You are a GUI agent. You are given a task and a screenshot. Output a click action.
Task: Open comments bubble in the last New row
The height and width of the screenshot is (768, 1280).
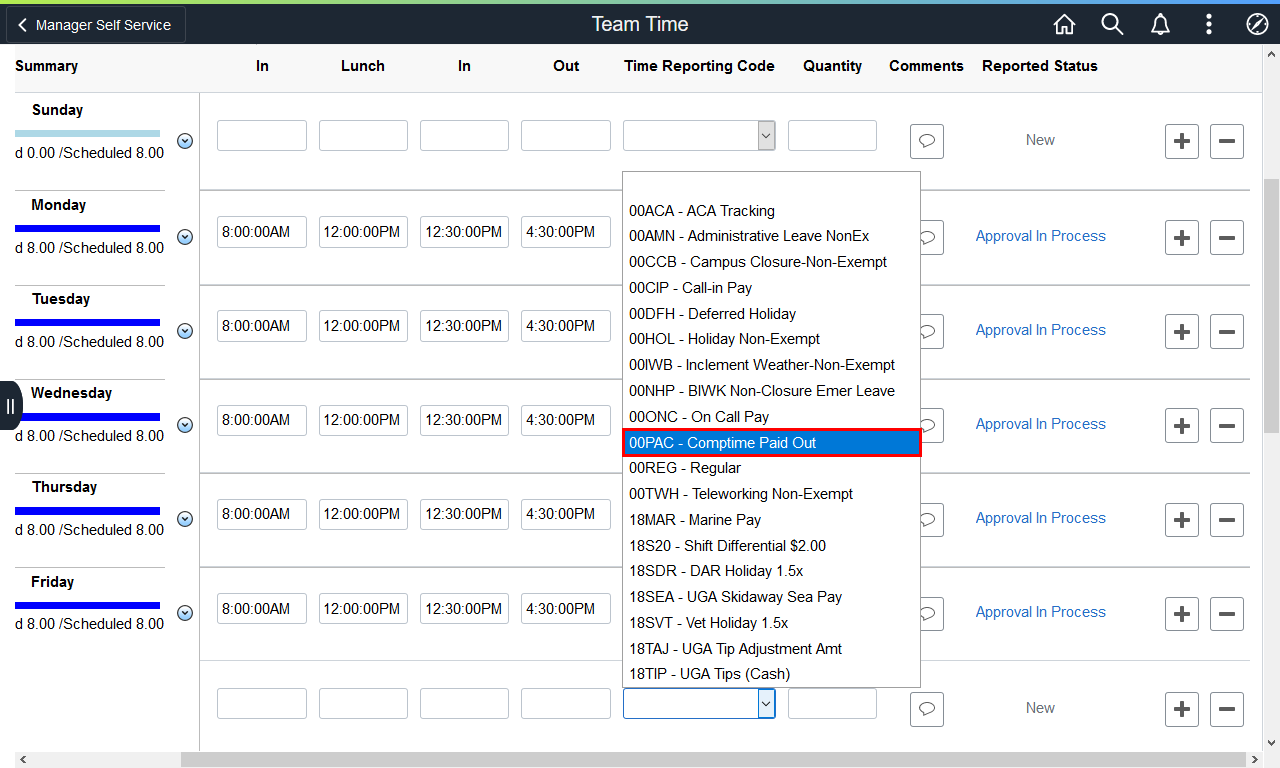point(927,709)
